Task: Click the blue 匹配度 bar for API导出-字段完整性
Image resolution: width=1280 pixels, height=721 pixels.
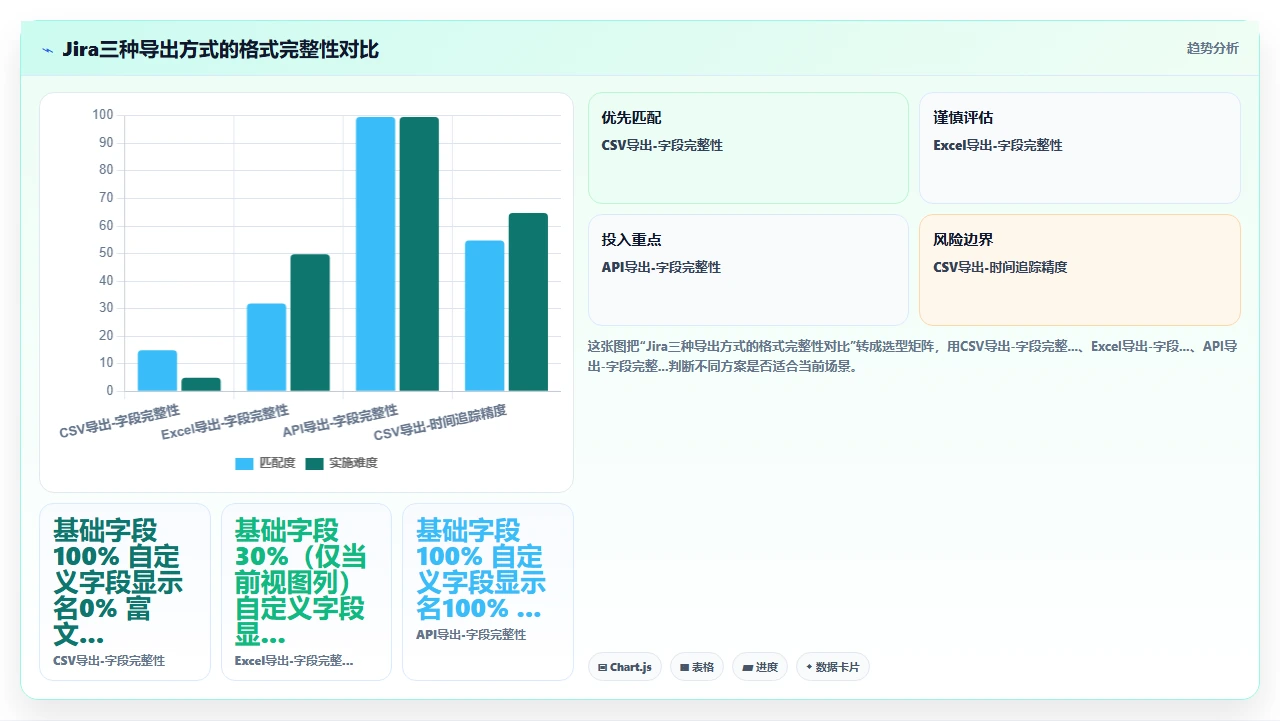Action: [x=376, y=254]
